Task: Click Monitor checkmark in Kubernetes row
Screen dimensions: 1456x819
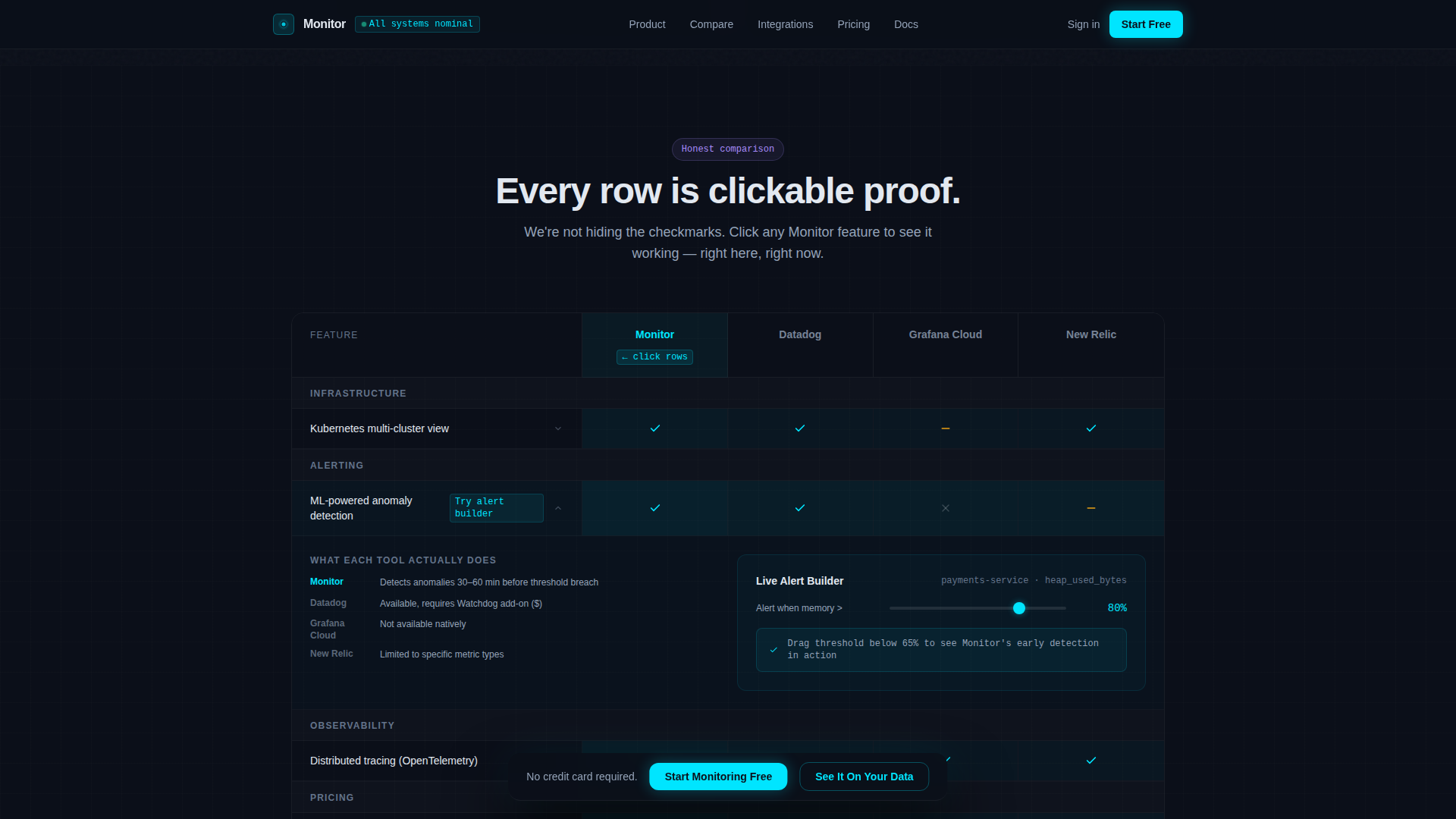Action: click(x=655, y=428)
